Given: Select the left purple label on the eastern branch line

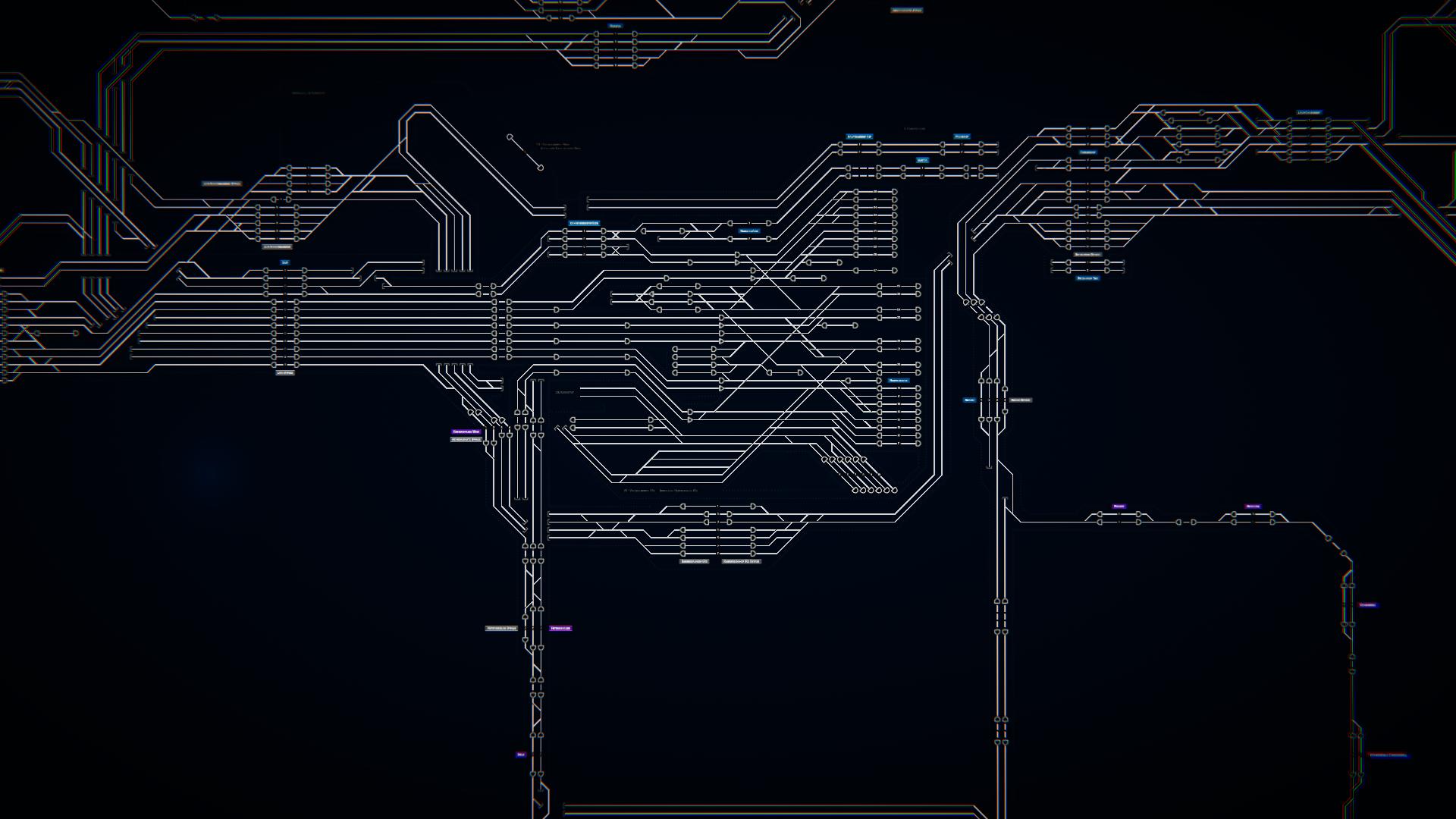Looking at the screenshot, I should pos(1119,507).
